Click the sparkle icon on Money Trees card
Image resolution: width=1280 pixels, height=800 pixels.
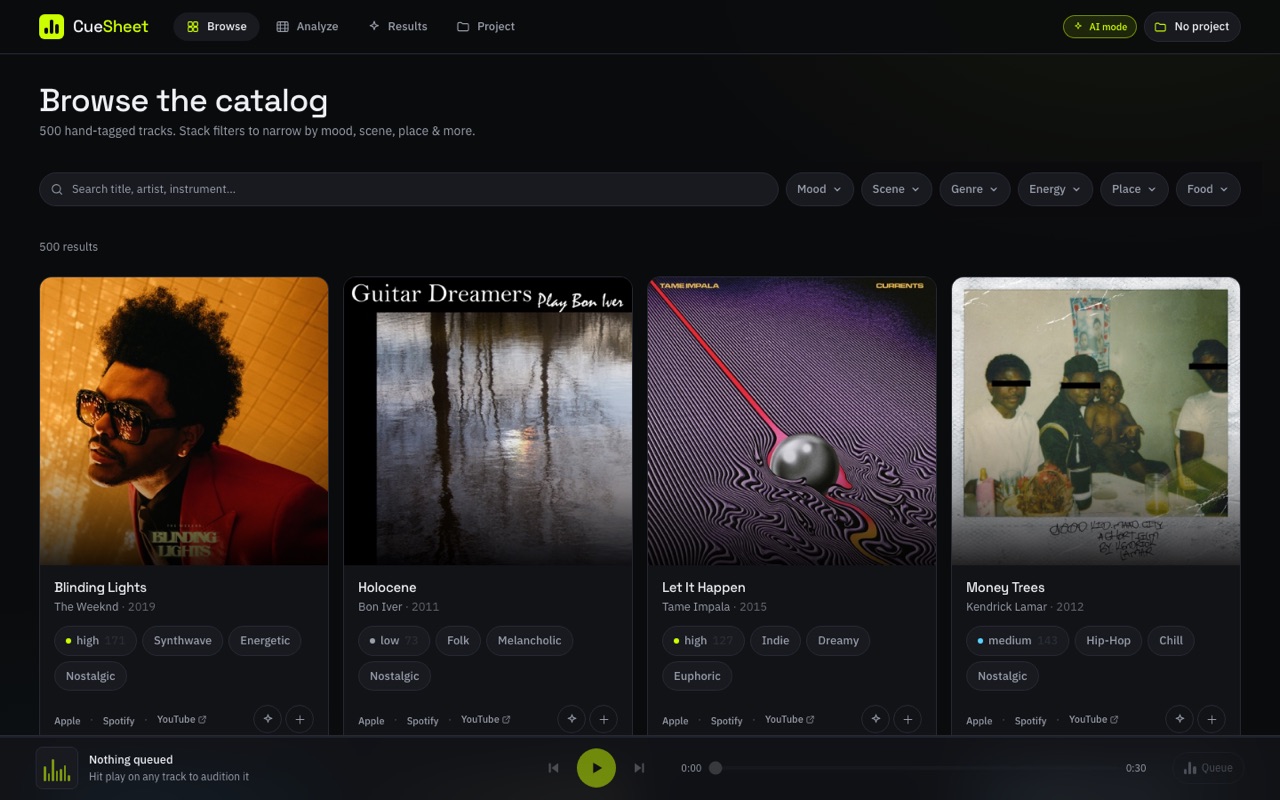click(x=1179, y=719)
